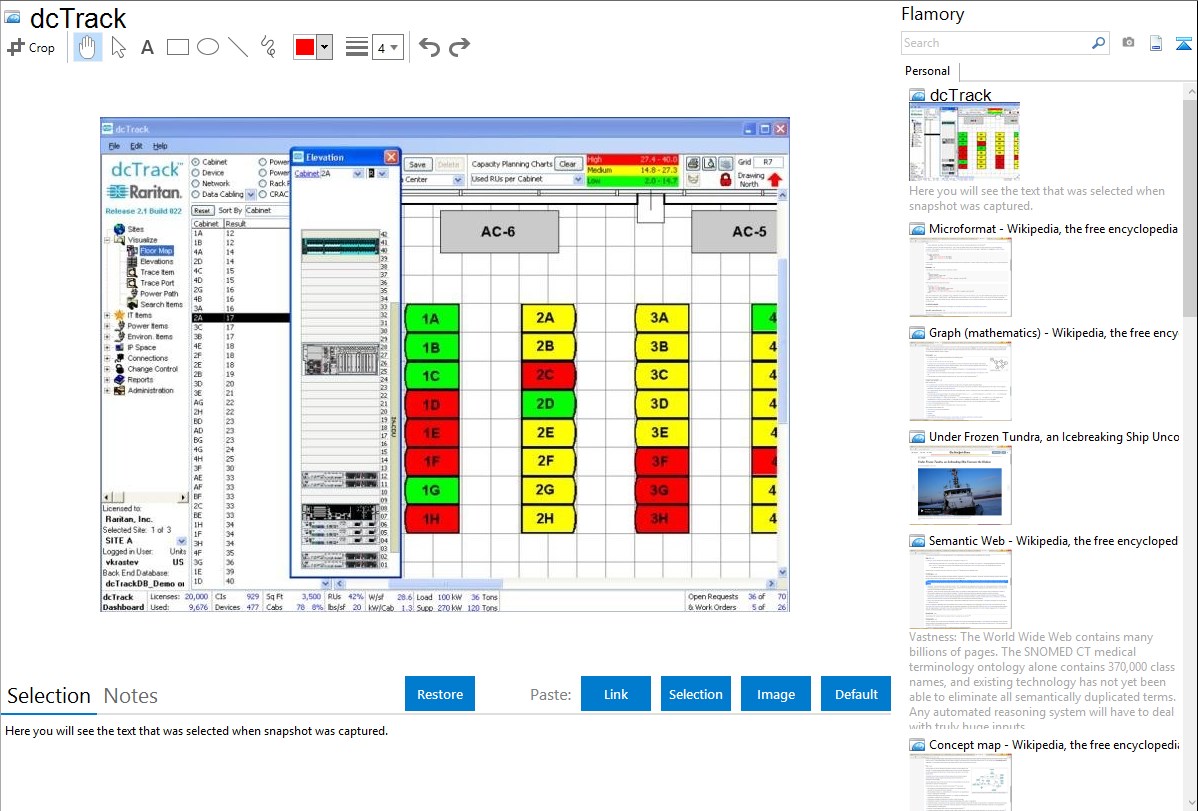Select the Network radio button
The width and height of the screenshot is (1198, 811).
click(x=196, y=183)
